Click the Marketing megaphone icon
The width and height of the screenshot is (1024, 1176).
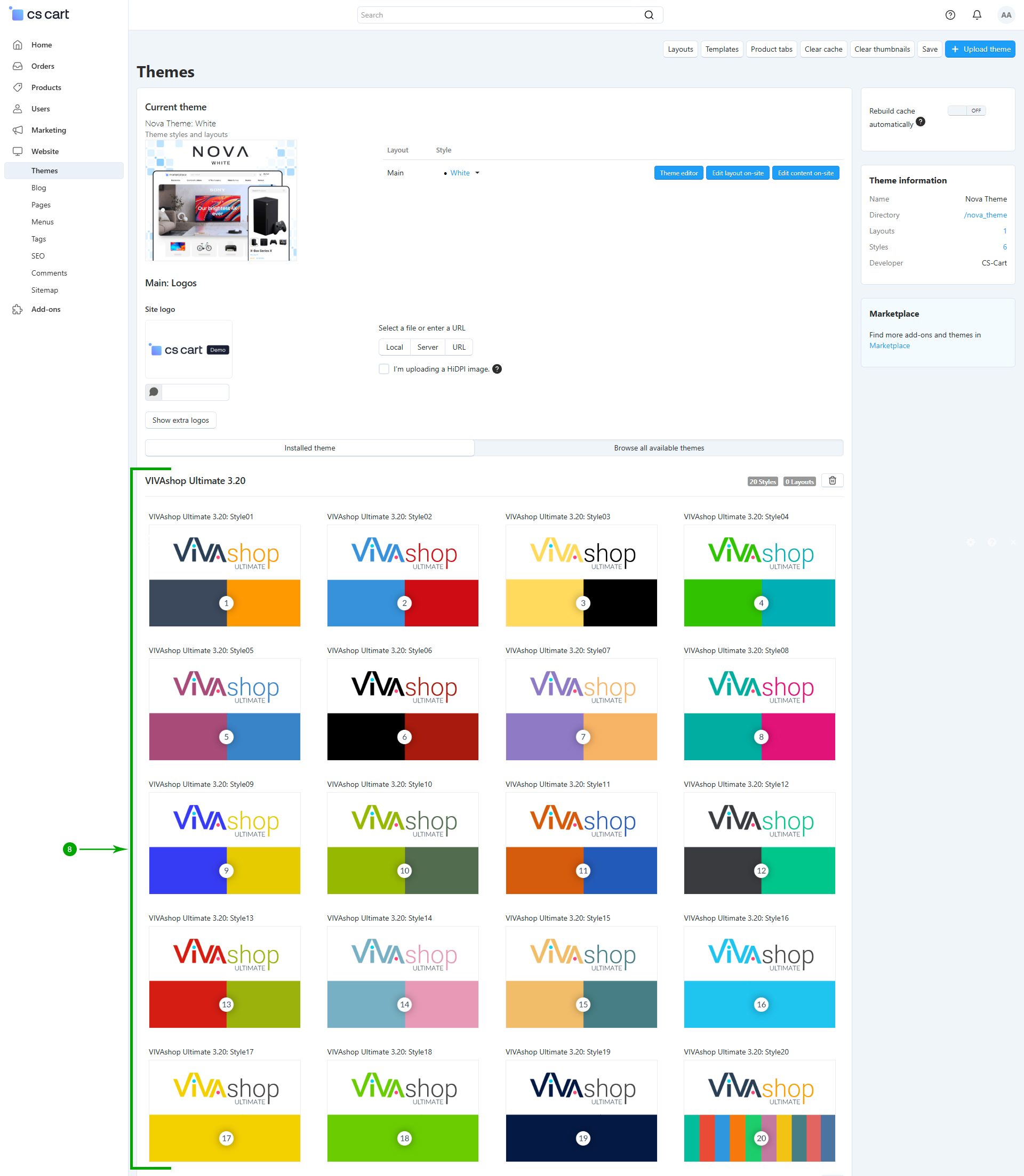click(x=18, y=130)
